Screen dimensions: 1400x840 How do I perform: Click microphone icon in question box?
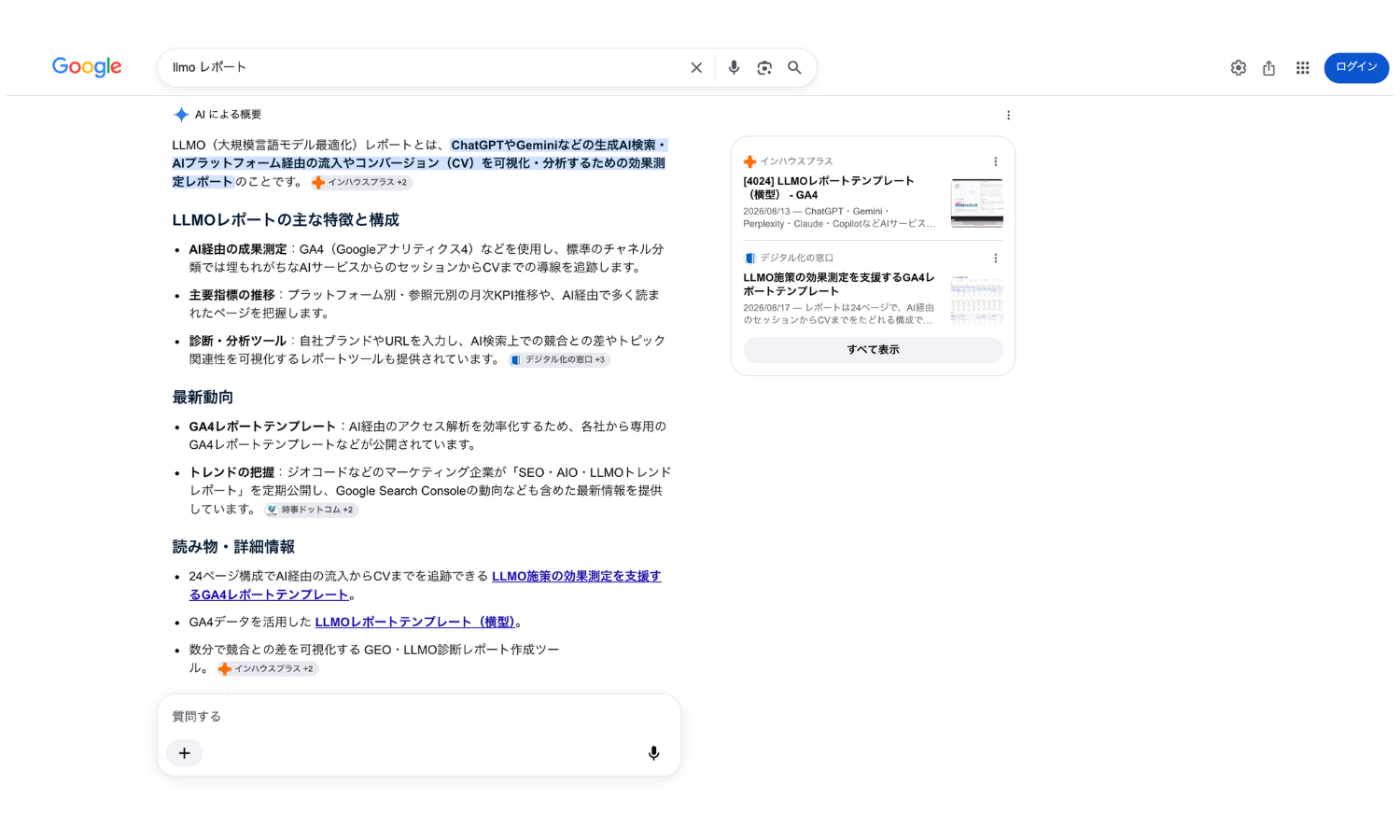[653, 753]
